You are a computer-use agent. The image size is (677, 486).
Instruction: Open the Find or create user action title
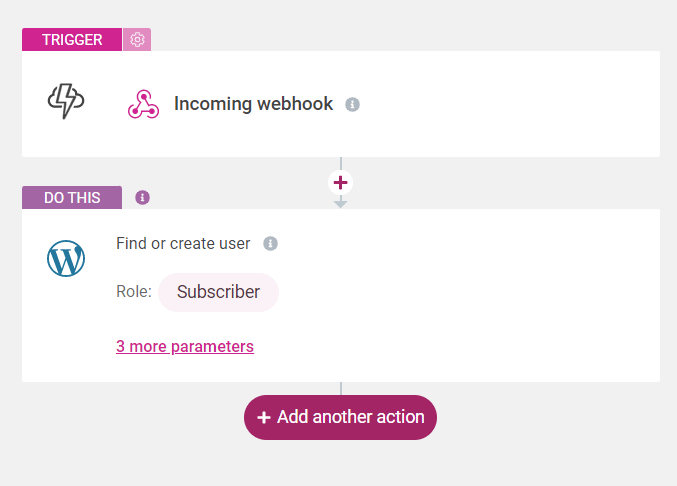(x=183, y=243)
